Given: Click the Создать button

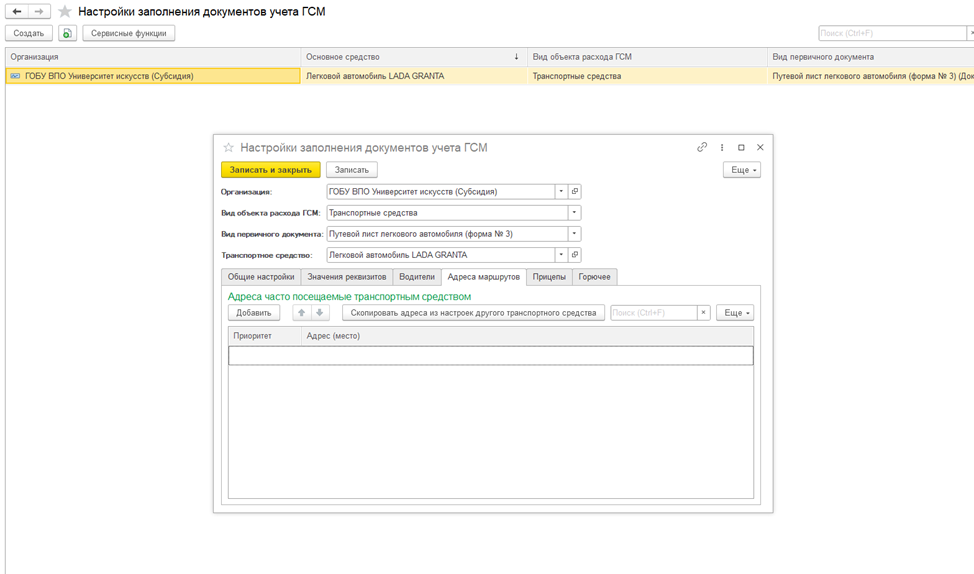Looking at the screenshot, I should click(x=29, y=33).
